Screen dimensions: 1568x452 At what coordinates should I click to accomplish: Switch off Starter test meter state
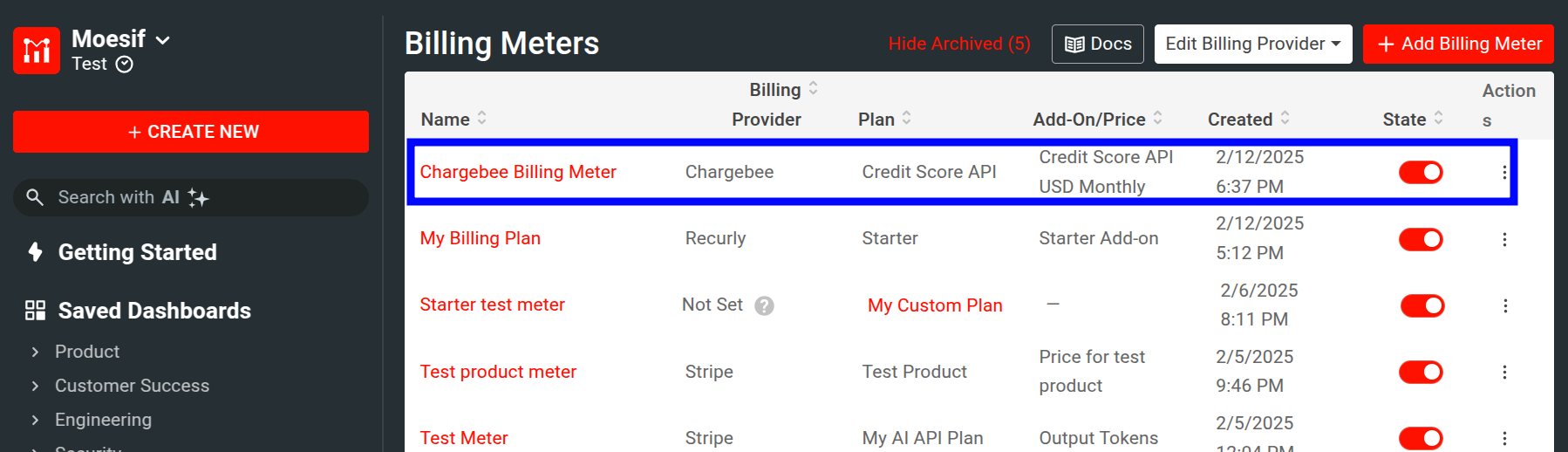(1421, 305)
